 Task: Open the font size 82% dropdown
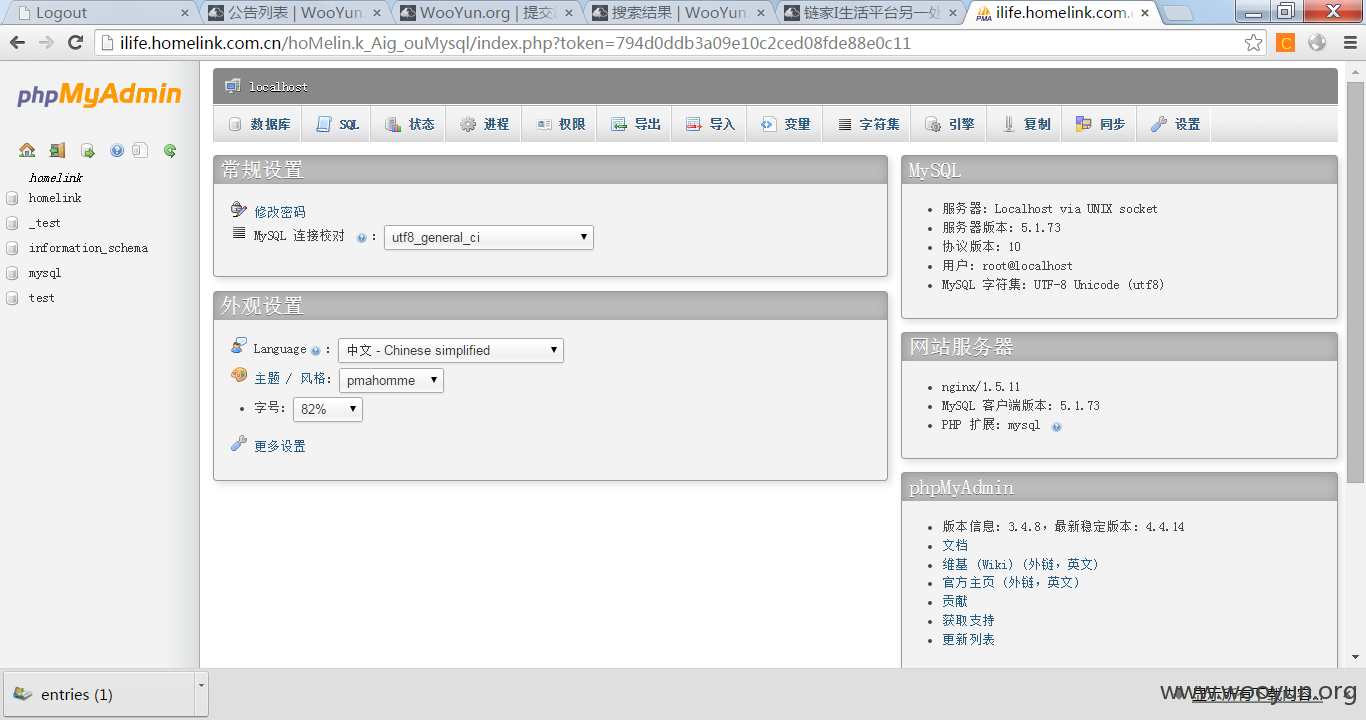click(328, 409)
